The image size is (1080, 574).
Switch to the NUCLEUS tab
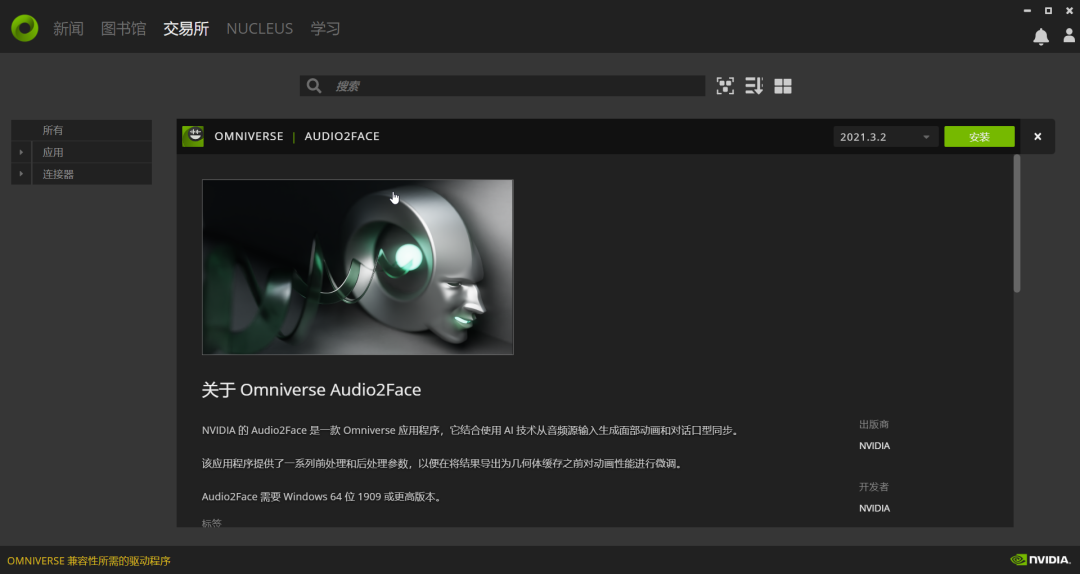click(260, 28)
